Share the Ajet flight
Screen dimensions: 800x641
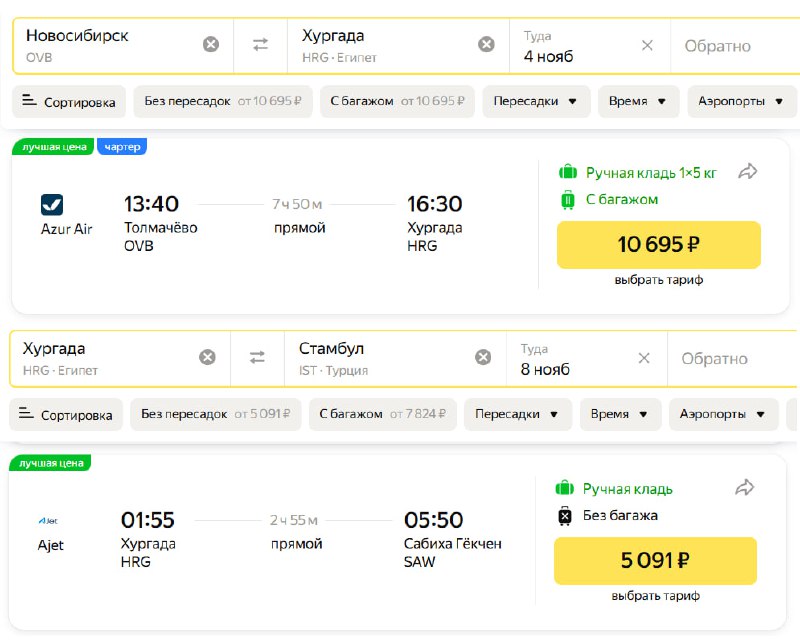(x=744, y=487)
